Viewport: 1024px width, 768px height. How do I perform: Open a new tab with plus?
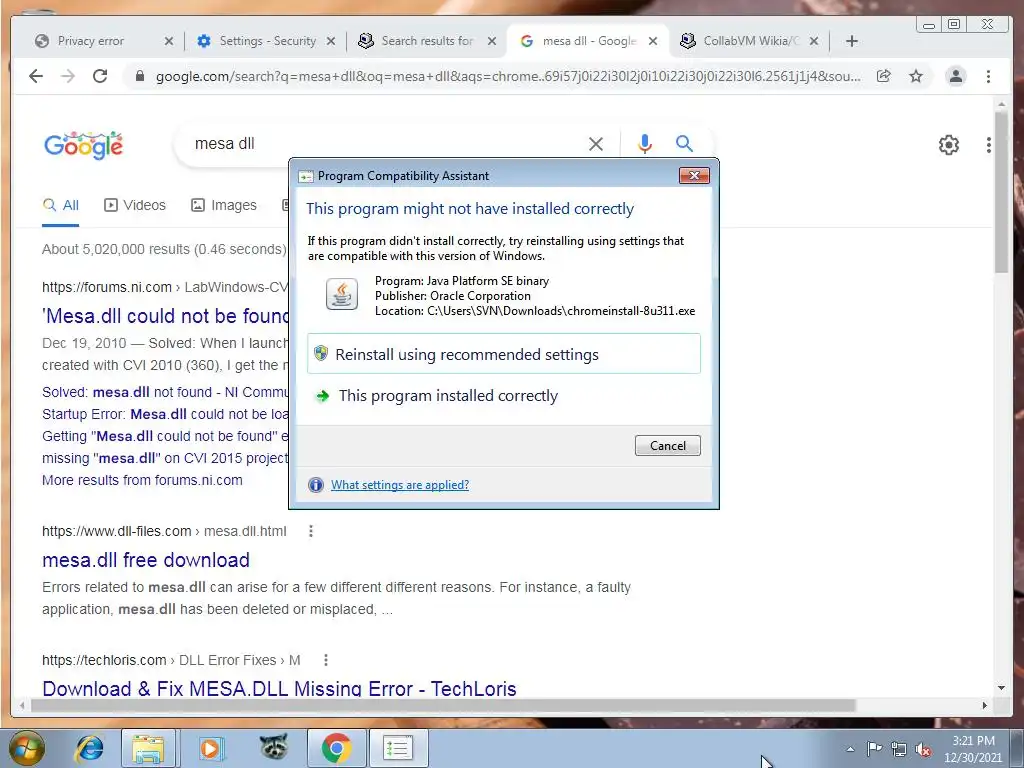(x=852, y=41)
